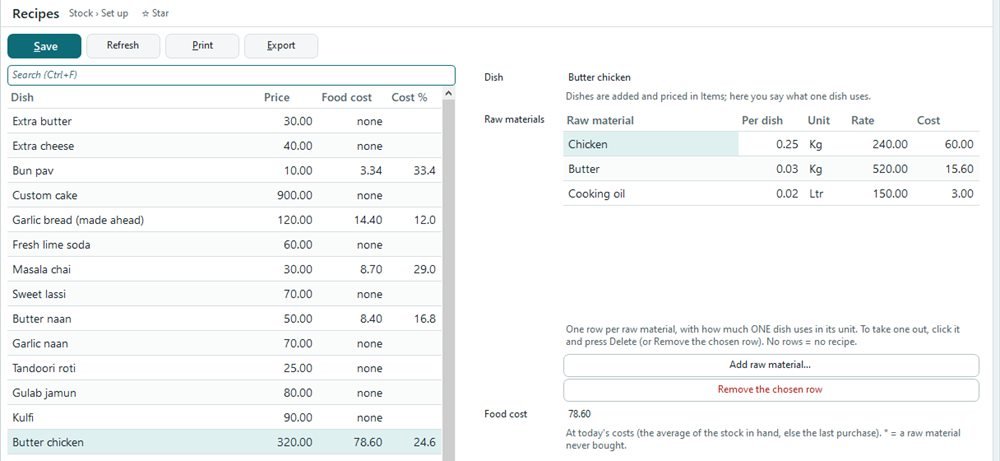Select the Garlic naan dish

pyautogui.click(x=224, y=344)
